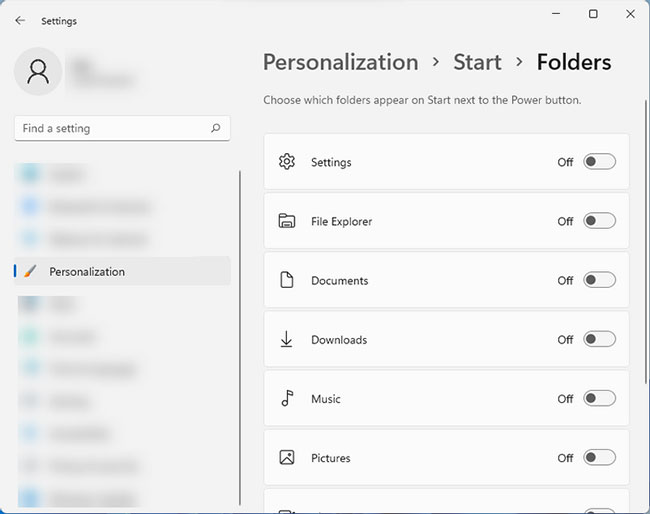Open Personalization in the sidebar
The image size is (650, 514).
[87, 271]
